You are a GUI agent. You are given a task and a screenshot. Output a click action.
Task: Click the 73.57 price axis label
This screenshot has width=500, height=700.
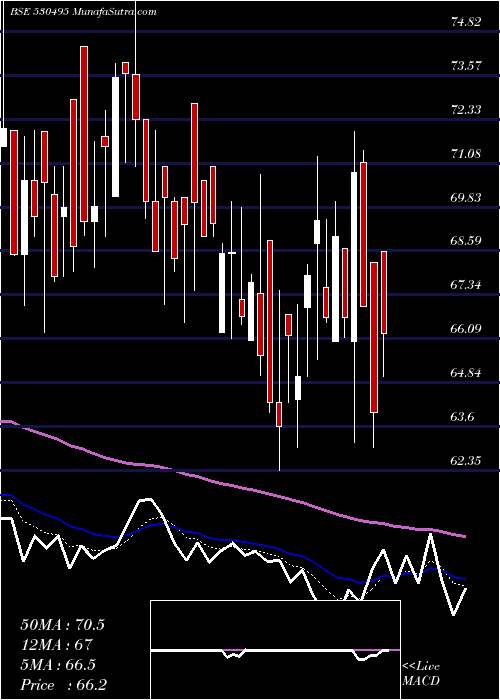tap(466, 66)
